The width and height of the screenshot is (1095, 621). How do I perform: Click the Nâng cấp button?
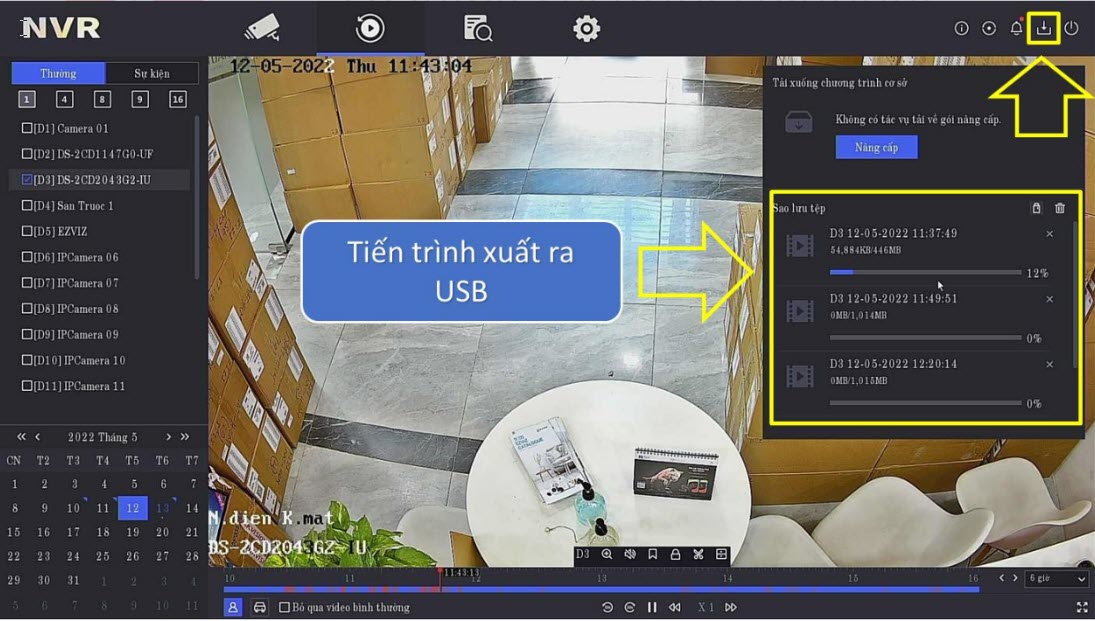(876, 147)
